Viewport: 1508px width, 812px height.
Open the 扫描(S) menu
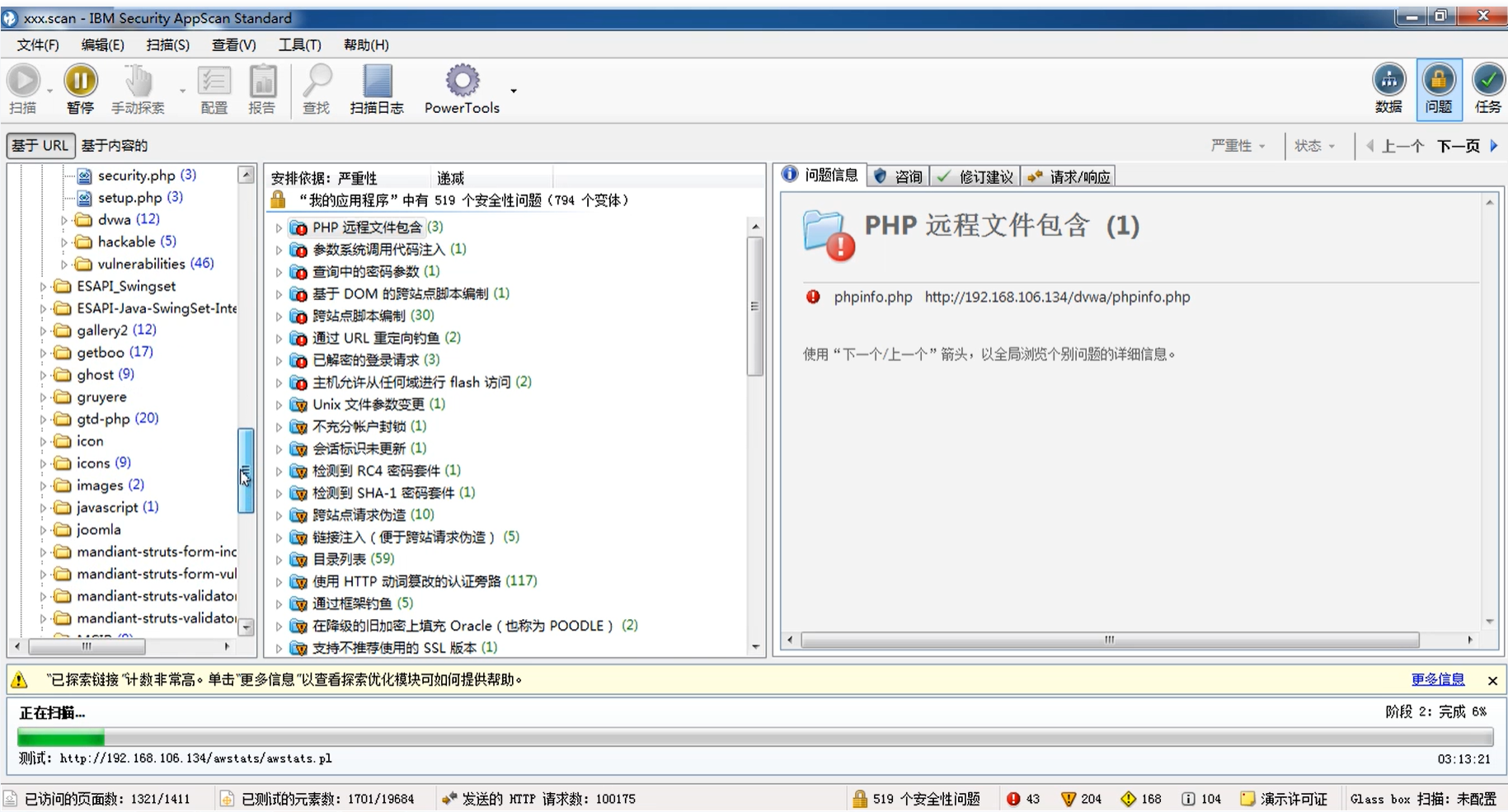(x=167, y=45)
